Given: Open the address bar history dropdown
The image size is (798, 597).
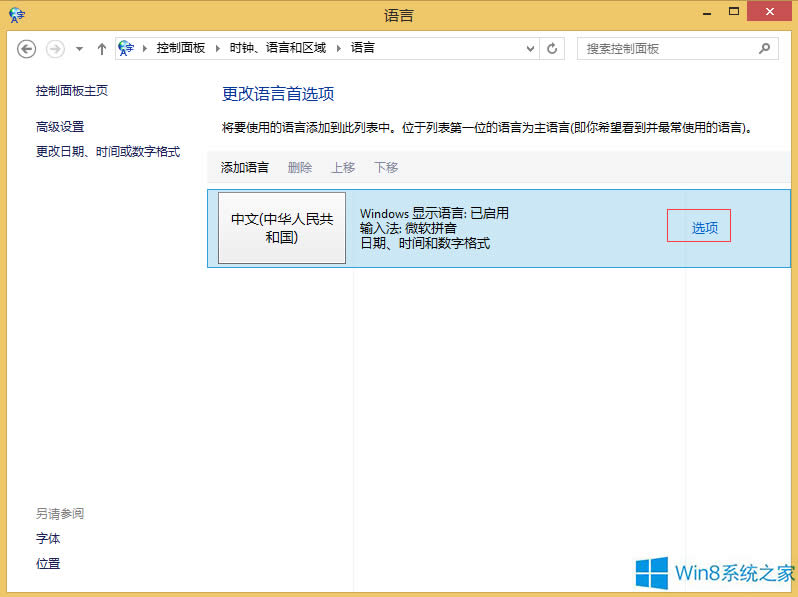Looking at the screenshot, I should pos(530,49).
